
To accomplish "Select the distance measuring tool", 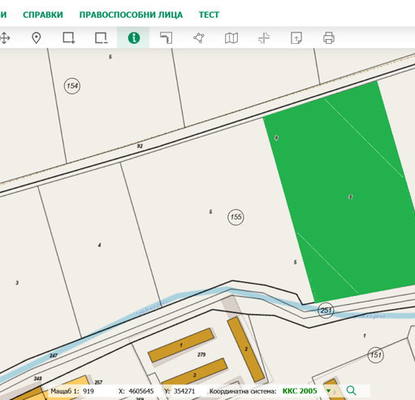I will (x=166, y=38).
